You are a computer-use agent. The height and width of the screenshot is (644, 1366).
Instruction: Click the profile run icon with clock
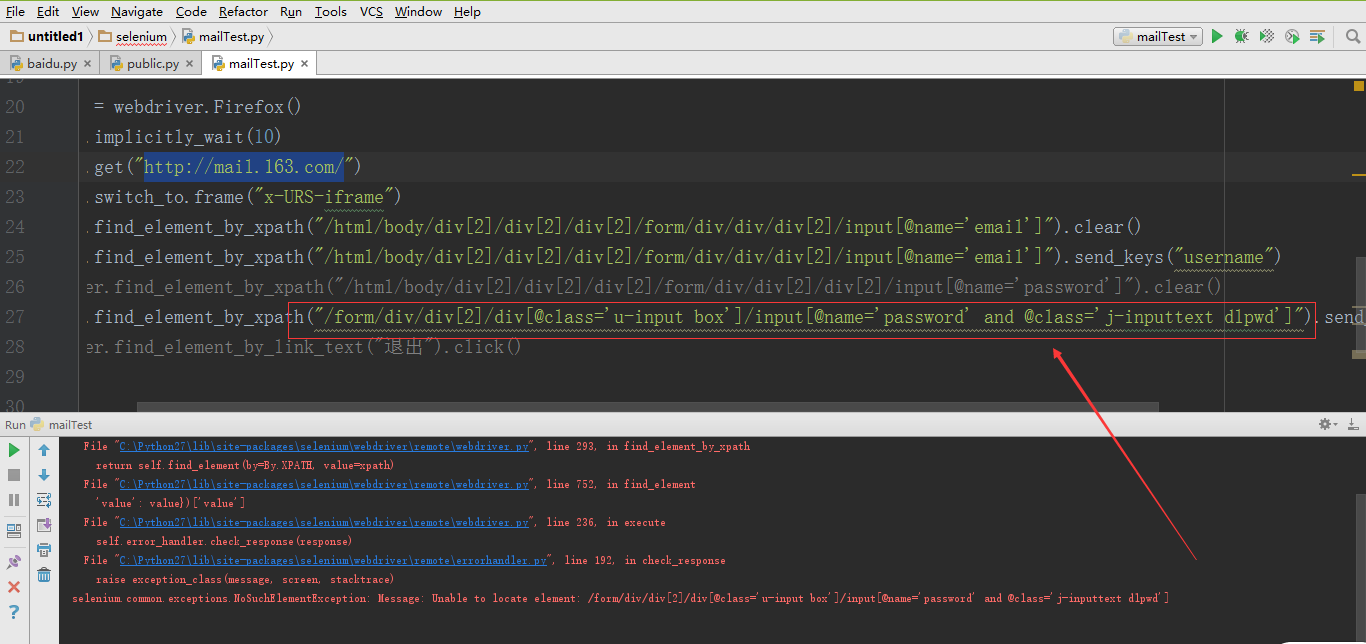tap(1292, 36)
